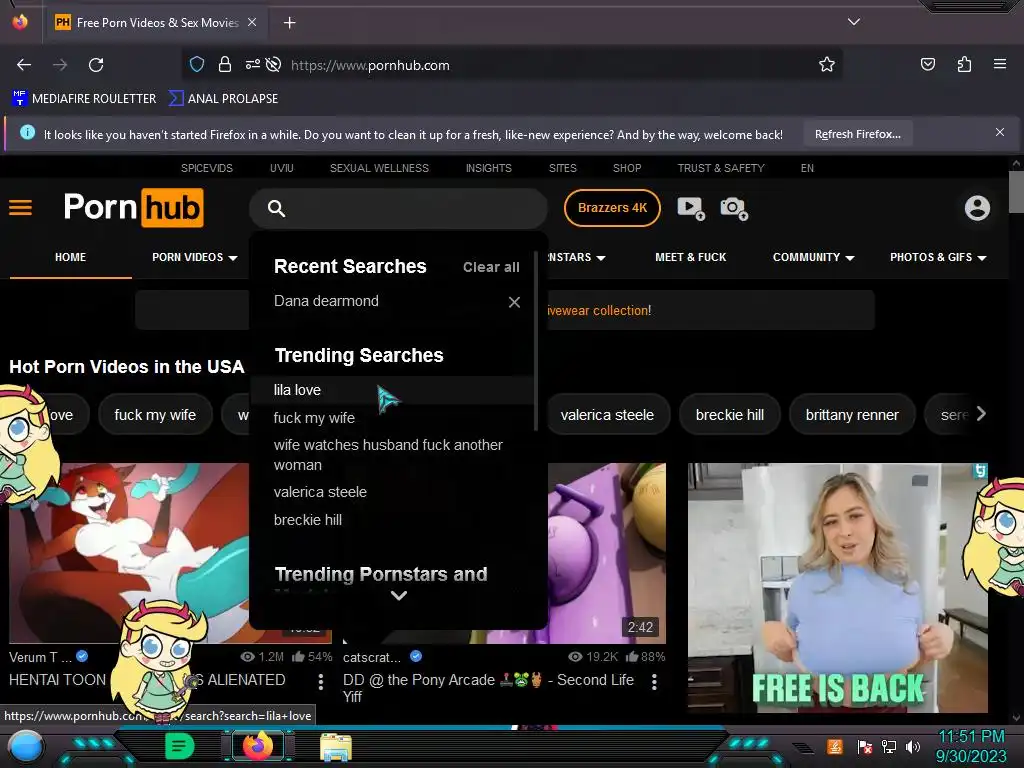Open the UVIU top link
1024x768 pixels.
(281, 168)
